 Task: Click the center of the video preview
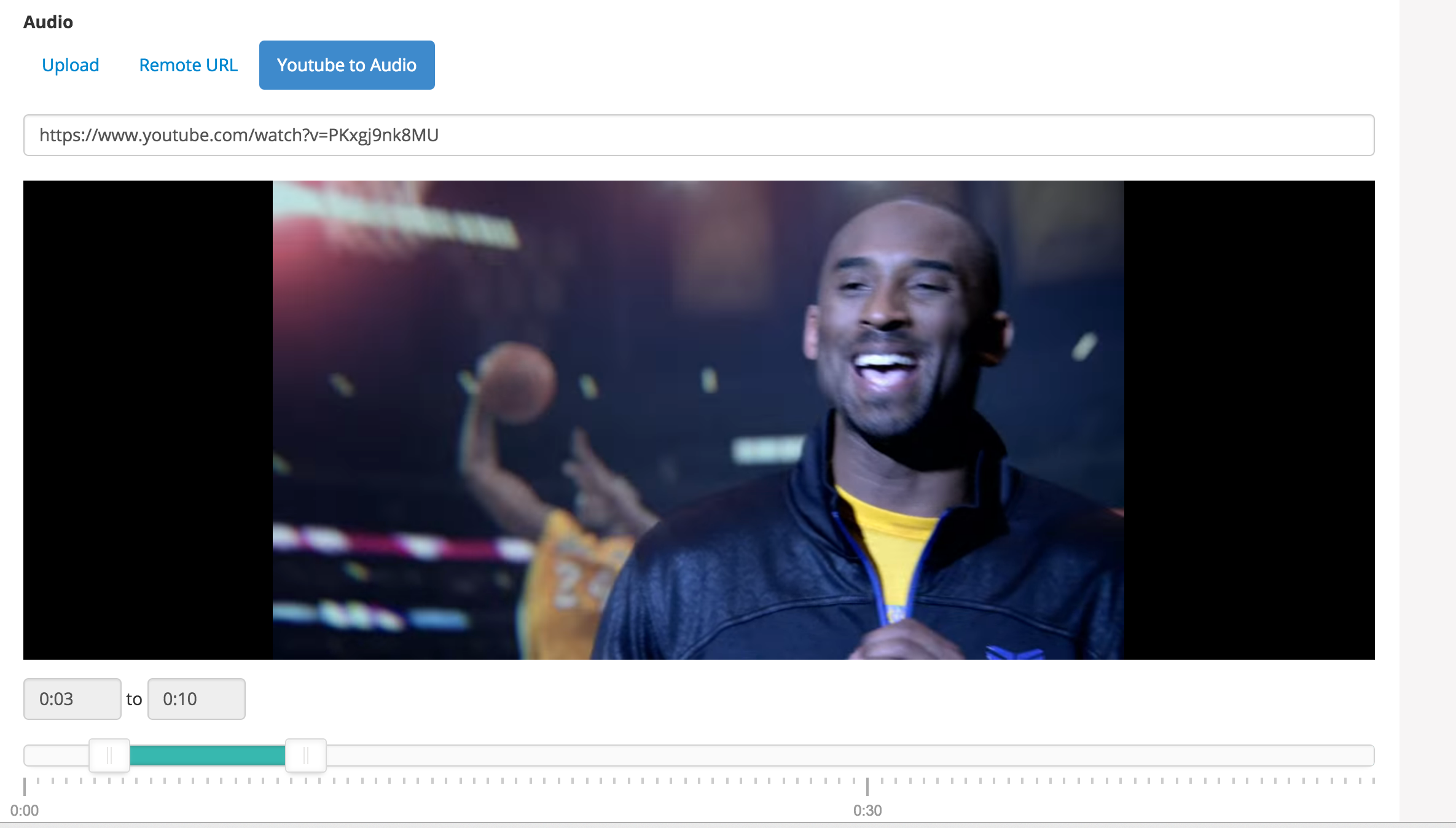[699, 420]
